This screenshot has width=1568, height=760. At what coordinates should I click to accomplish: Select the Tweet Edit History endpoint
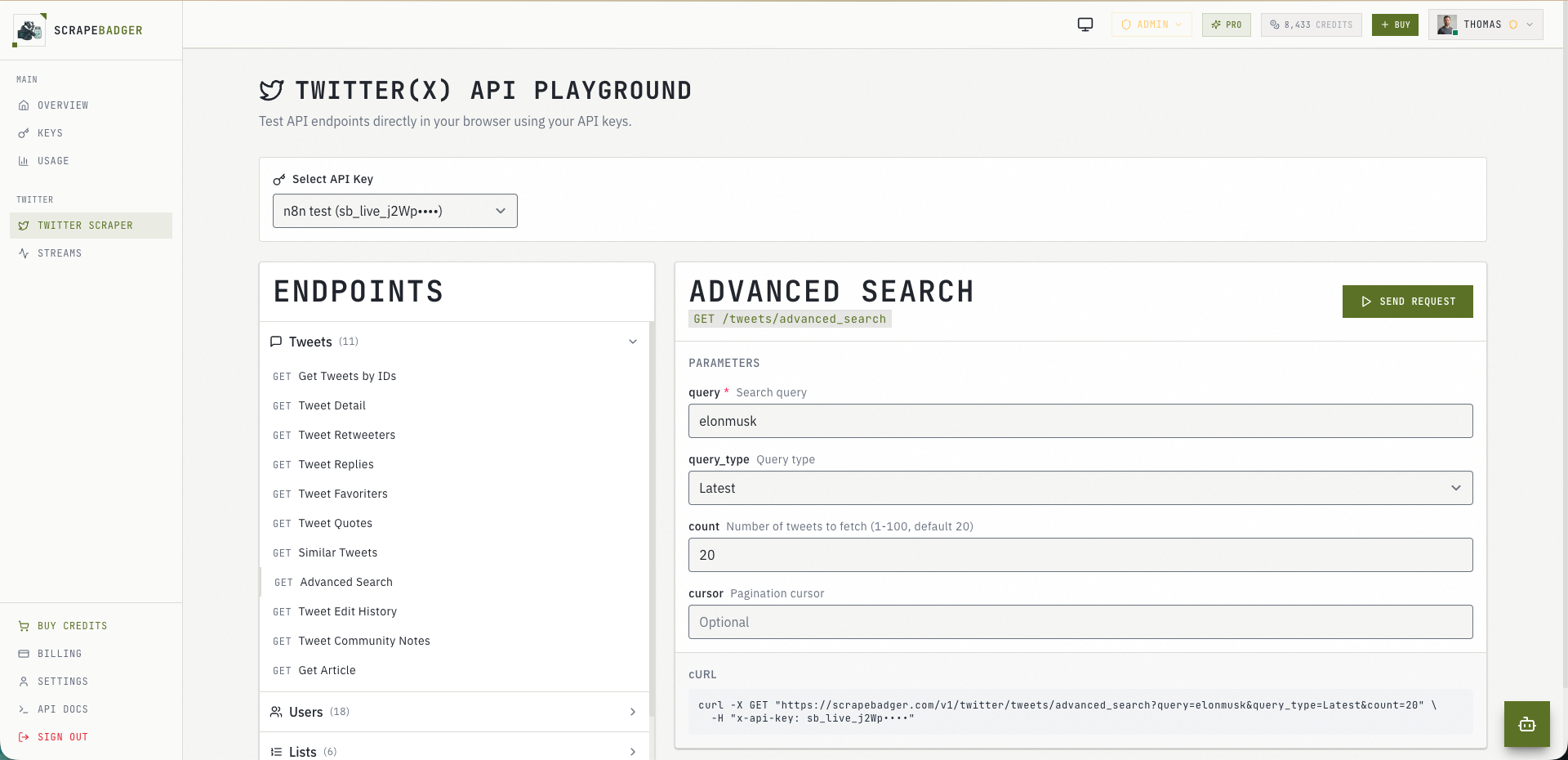[347, 611]
